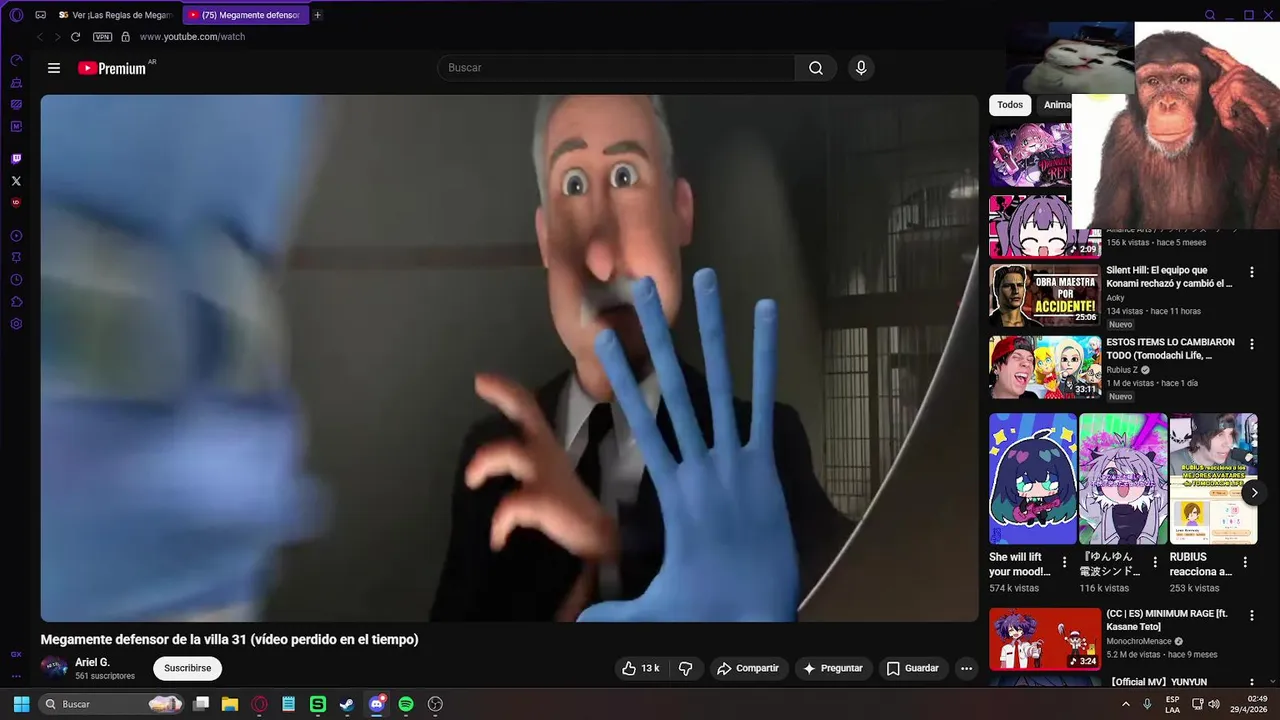Open '(CC | ES) MINIMUM RAGE' video thumbnail
The image size is (1280, 720).
click(x=1045, y=639)
